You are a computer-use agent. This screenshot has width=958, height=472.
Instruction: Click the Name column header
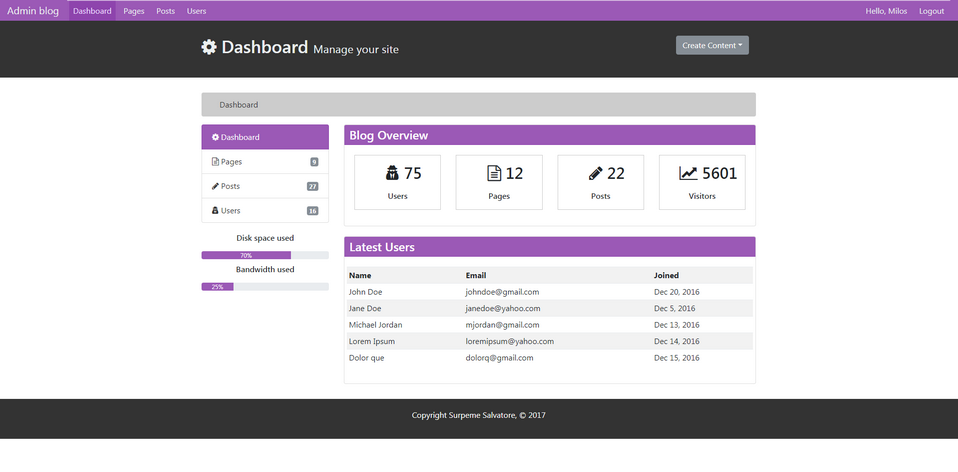pos(360,275)
